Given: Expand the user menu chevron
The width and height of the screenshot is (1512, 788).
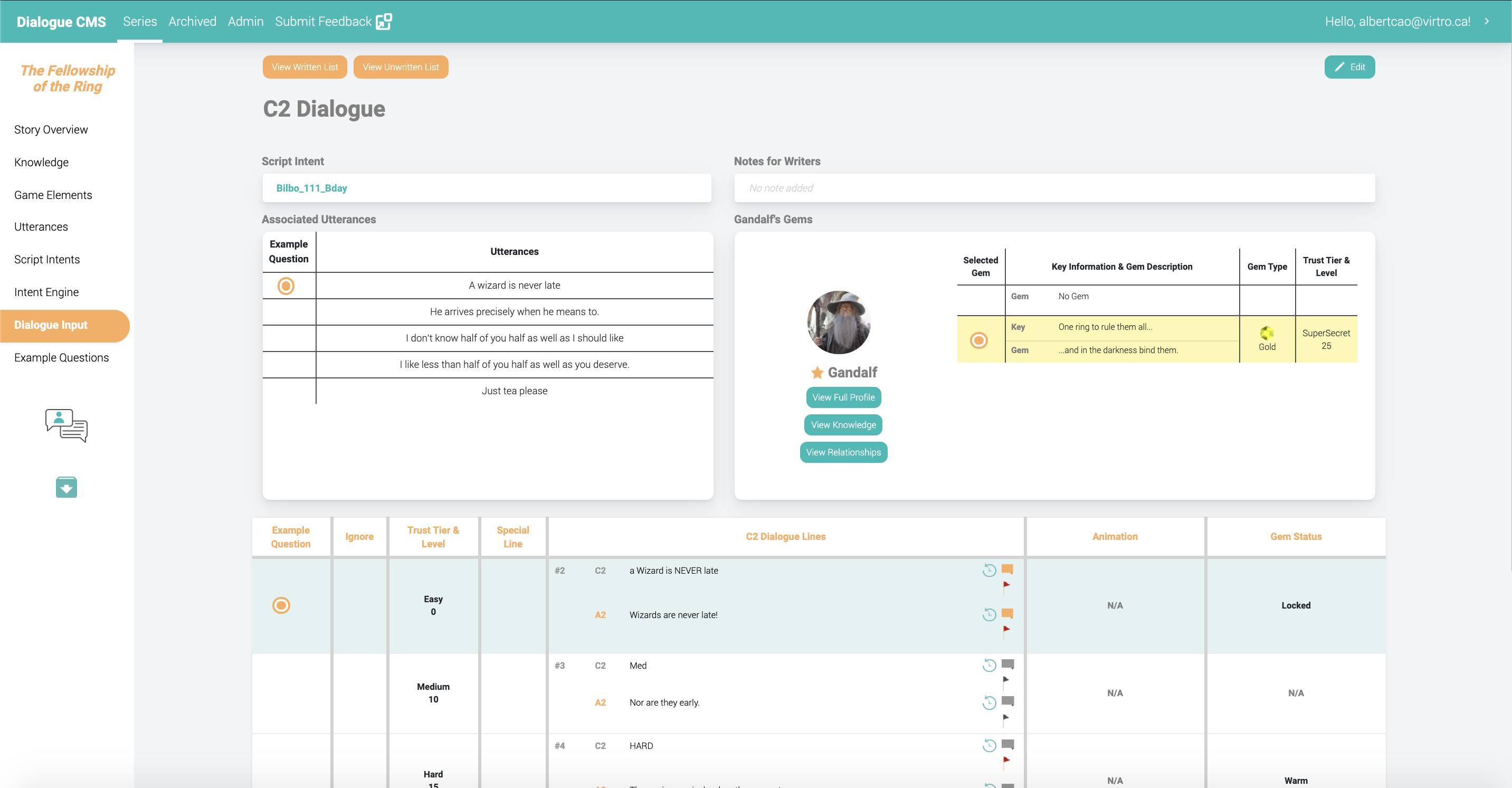Looking at the screenshot, I should (1487, 21).
